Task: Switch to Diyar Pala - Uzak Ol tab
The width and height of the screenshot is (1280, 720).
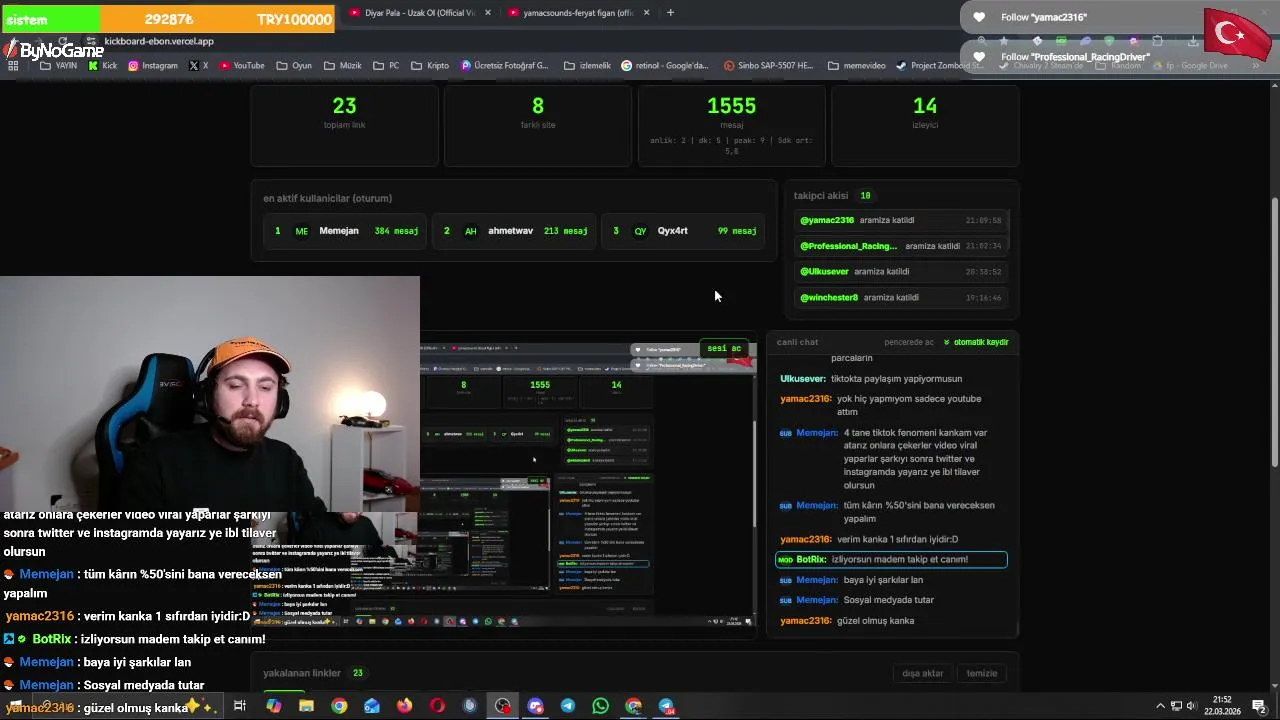Action: 420,13
